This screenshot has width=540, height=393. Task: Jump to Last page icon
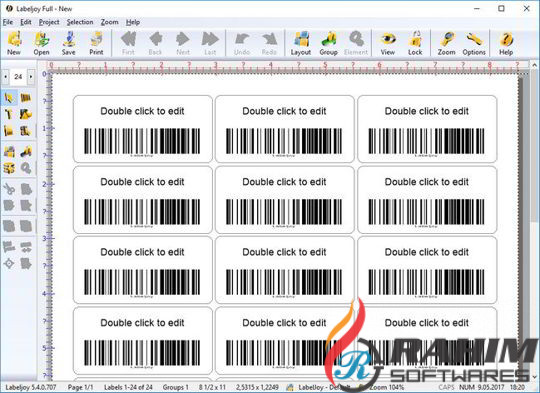210,43
